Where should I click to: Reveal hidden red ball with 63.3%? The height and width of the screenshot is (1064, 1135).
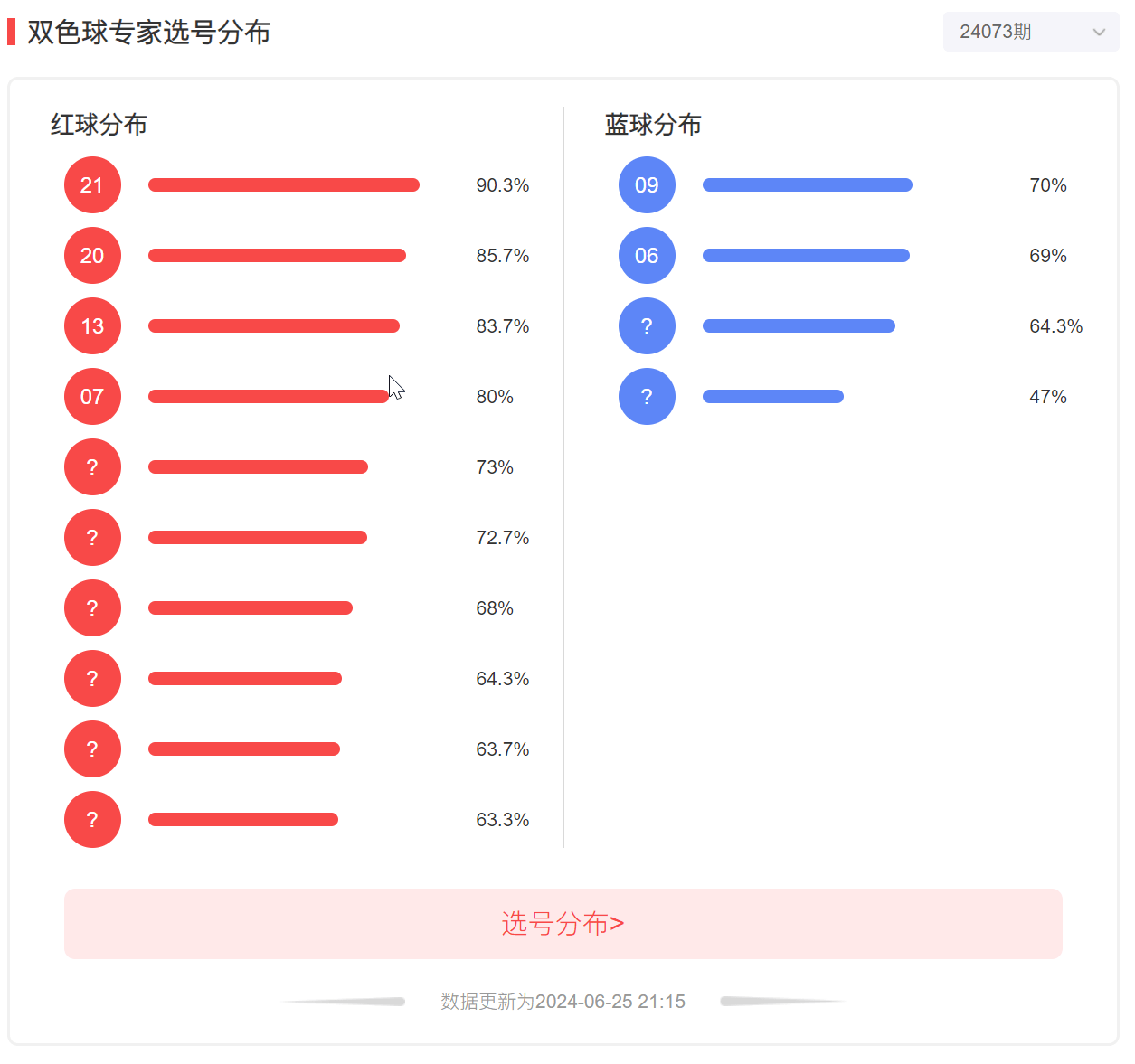(x=92, y=820)
